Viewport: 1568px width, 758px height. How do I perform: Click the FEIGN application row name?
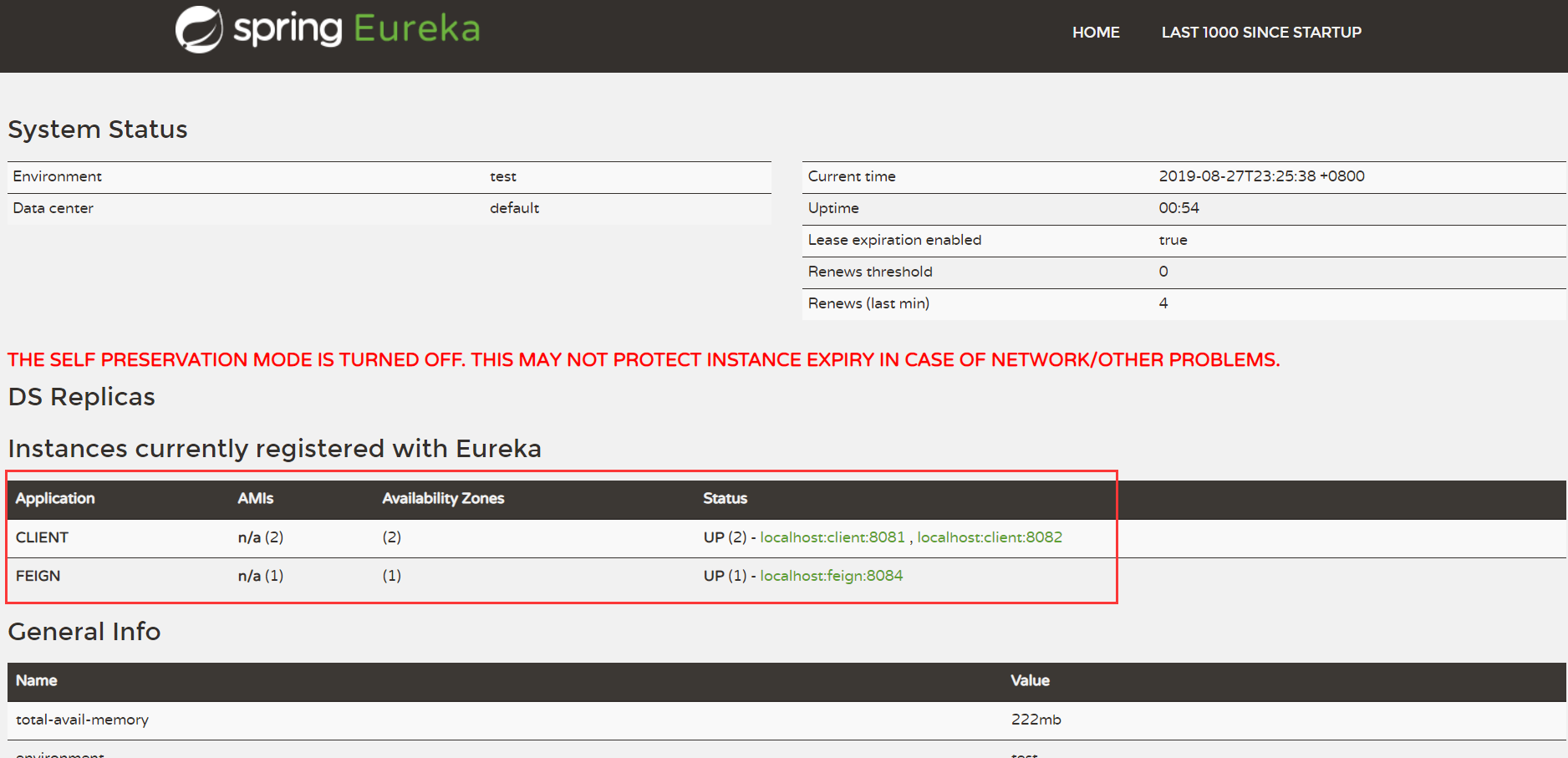[38, 576]
